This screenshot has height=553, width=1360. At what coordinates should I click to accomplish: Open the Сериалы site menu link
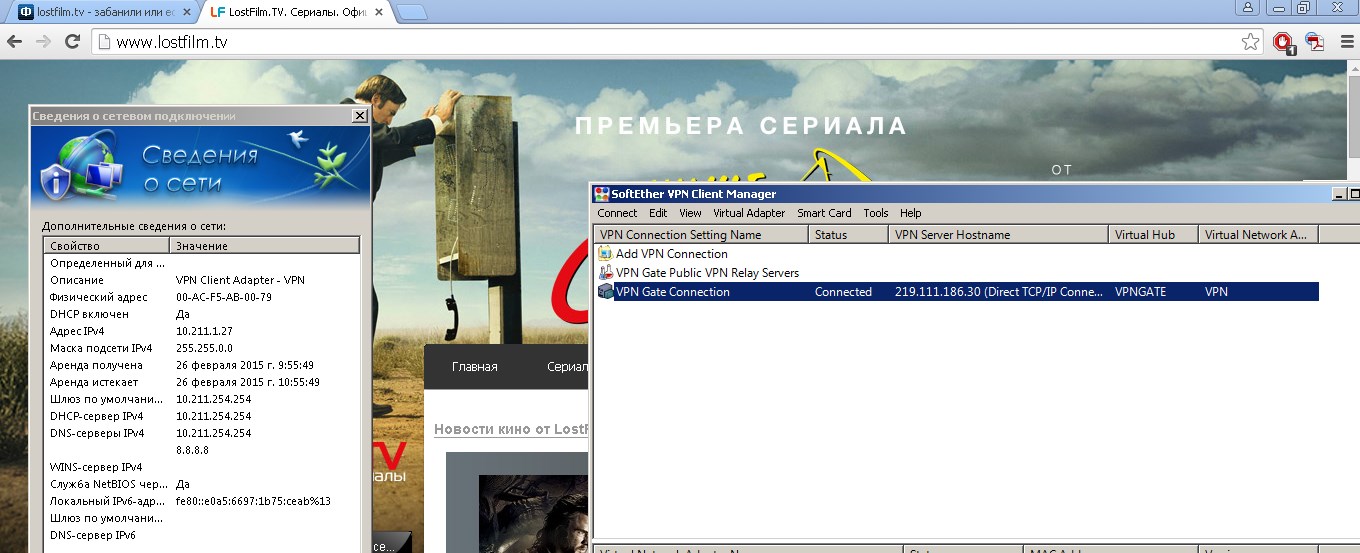568,367
